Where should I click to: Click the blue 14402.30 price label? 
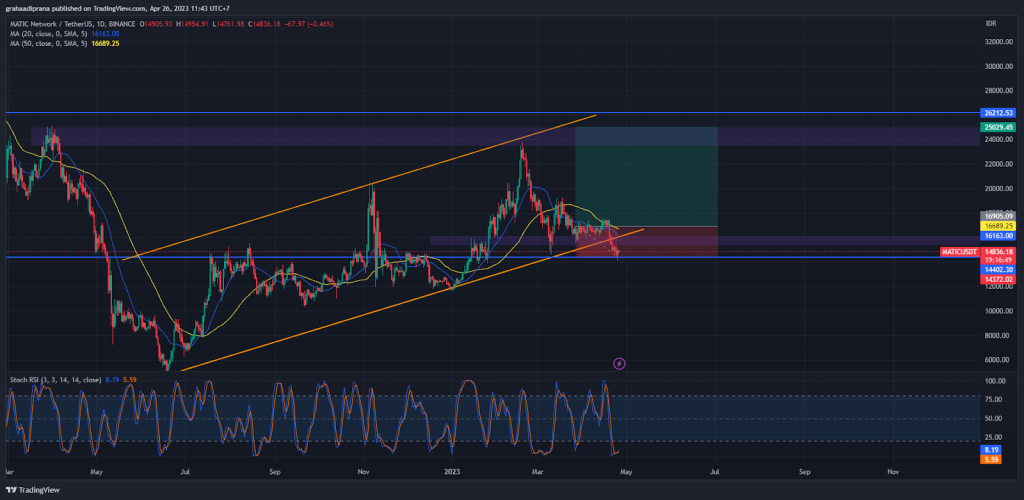click(997, 269)
